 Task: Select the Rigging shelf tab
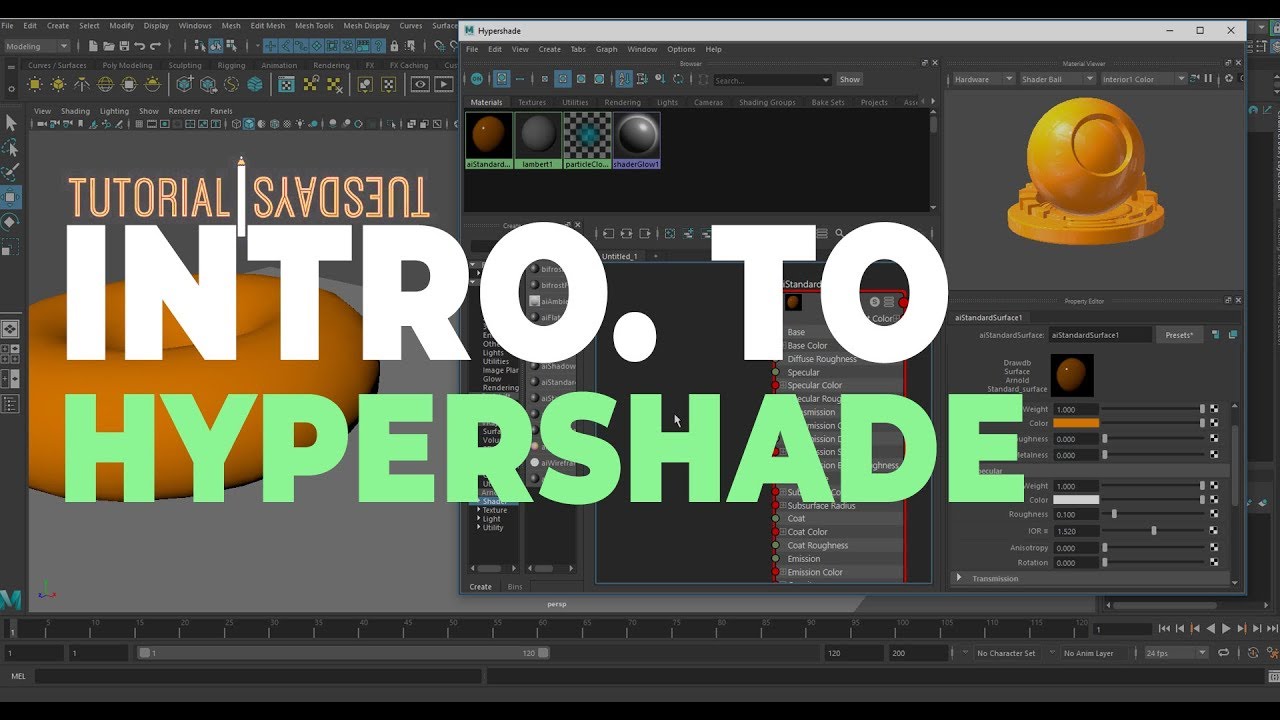(x=231, y=65)
